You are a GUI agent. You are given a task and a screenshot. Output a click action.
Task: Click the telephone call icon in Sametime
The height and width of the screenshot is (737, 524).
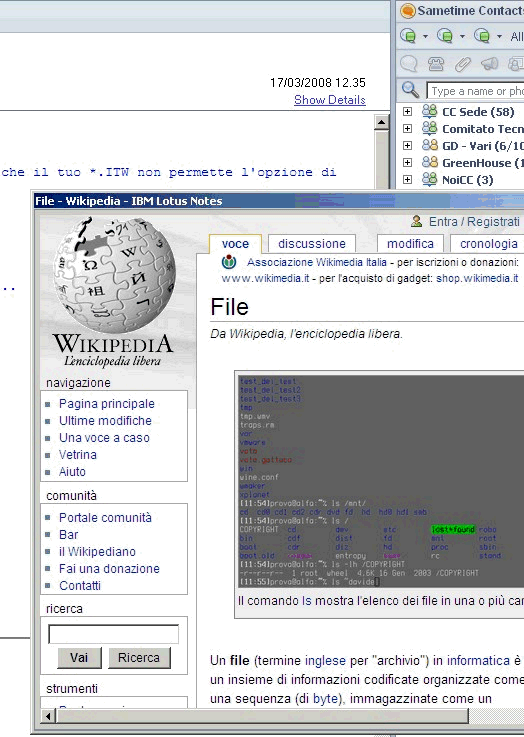pyautogui.click(x=436, y=64)
